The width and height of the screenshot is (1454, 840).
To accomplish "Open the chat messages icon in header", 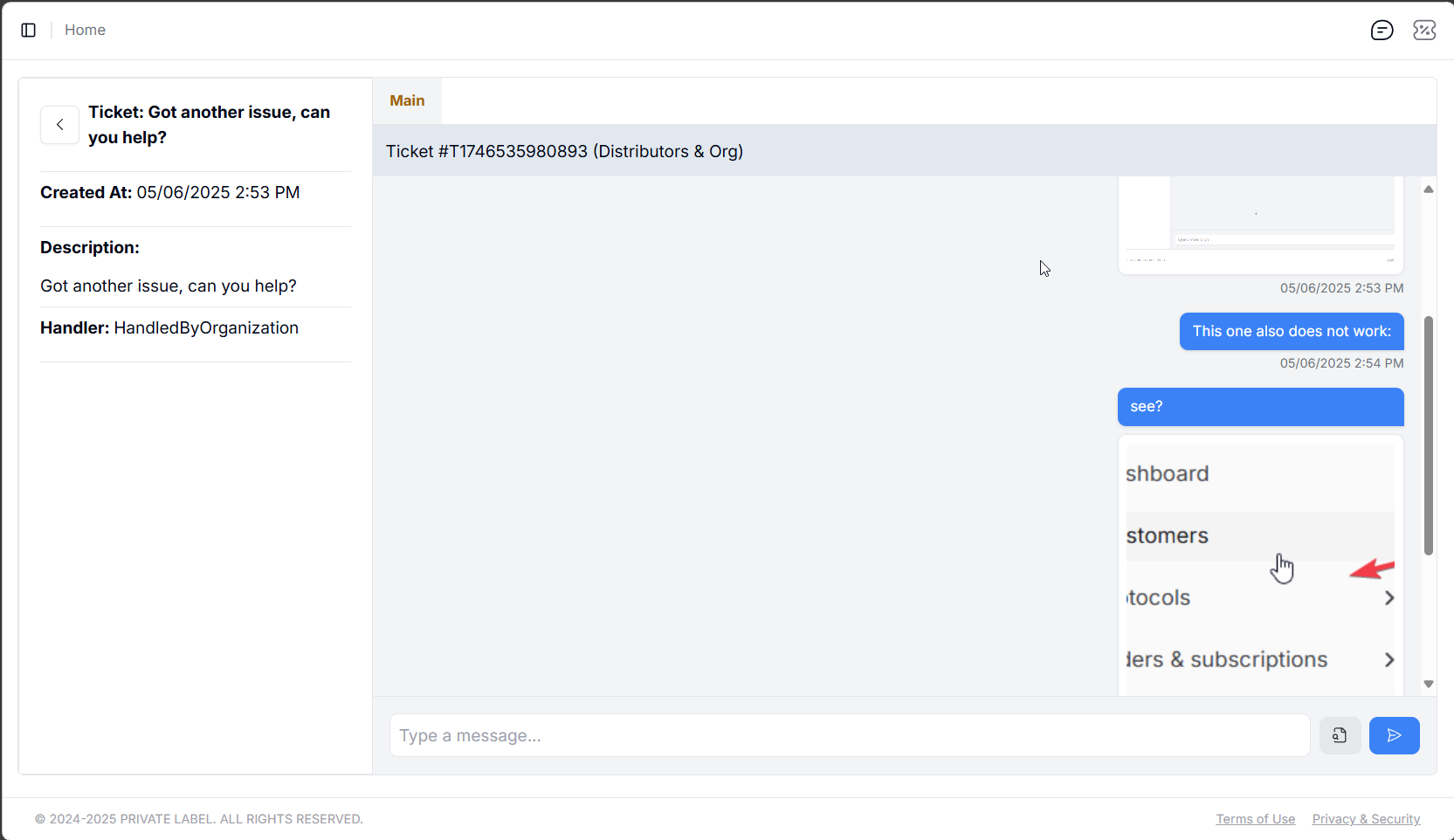I will [1382, 31].
